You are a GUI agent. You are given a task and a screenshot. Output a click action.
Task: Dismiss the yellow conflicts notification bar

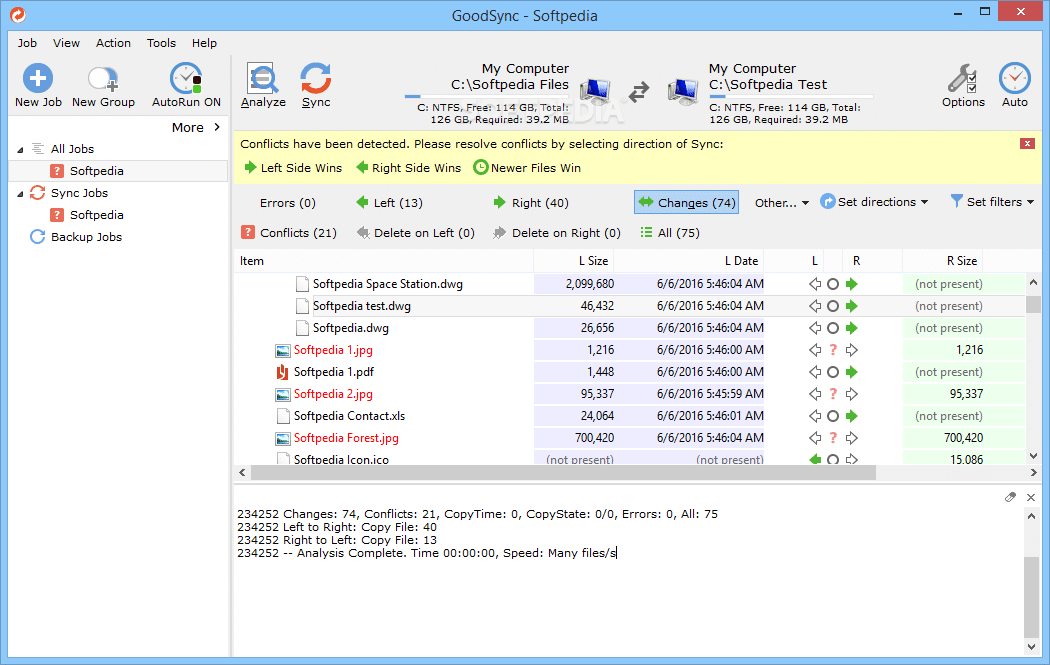[x=1027, y=144]
